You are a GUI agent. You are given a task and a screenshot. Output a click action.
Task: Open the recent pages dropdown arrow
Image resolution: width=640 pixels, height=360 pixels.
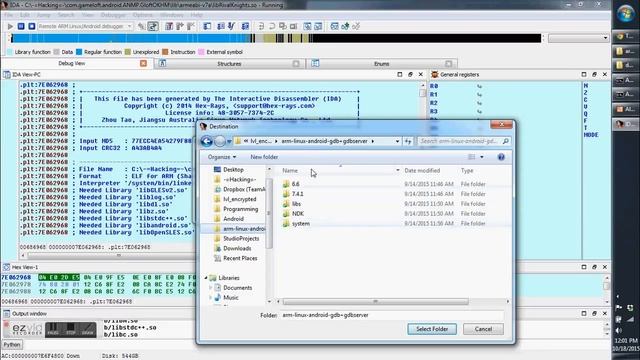point(229,142)
